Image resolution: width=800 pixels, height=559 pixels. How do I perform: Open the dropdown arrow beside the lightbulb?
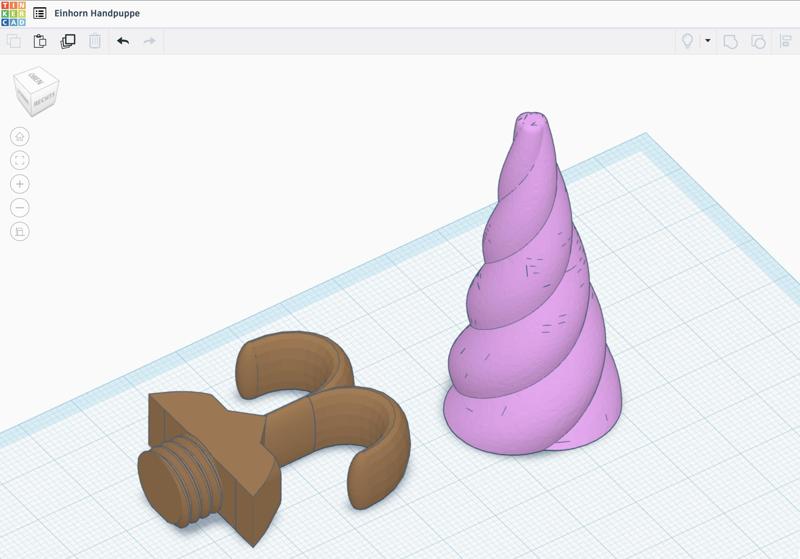pyautogui.click(x=708, y=40)
